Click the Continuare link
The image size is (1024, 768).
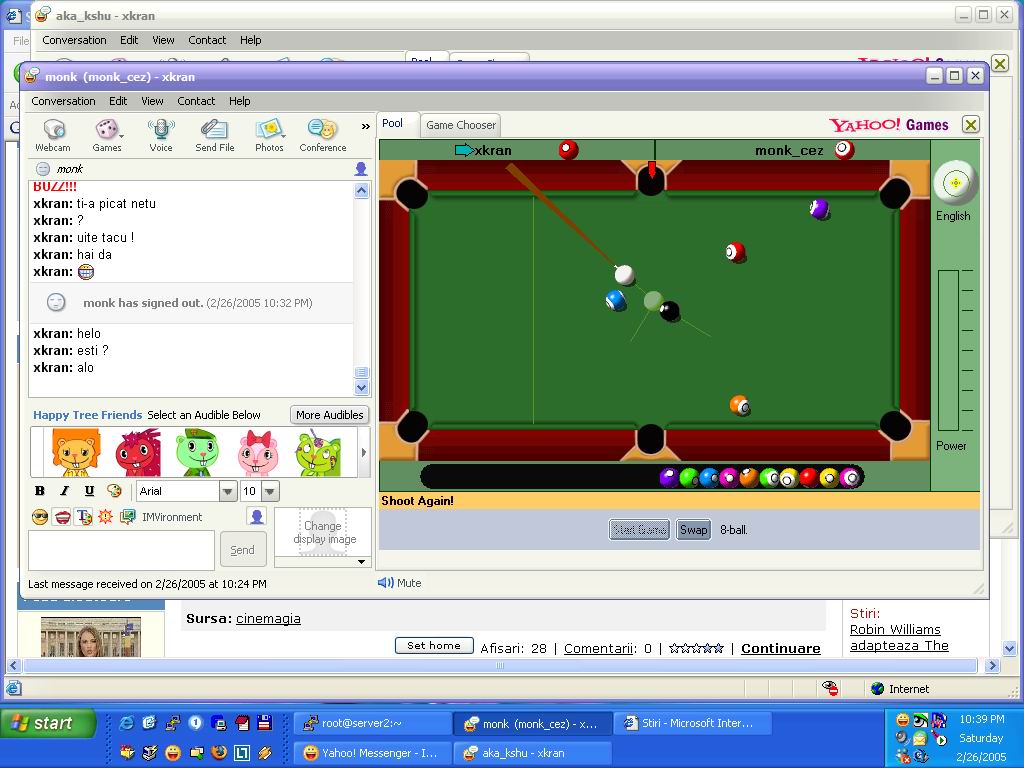[780, 648]
